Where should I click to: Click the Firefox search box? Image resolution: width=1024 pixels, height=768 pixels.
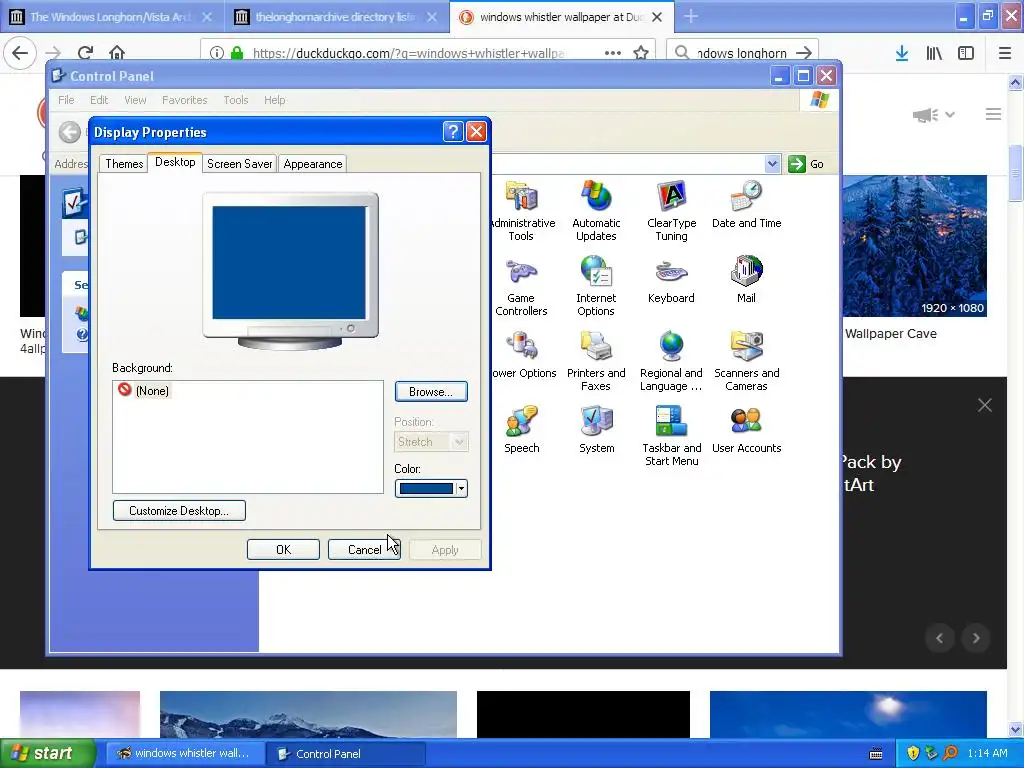click(742, 53)
